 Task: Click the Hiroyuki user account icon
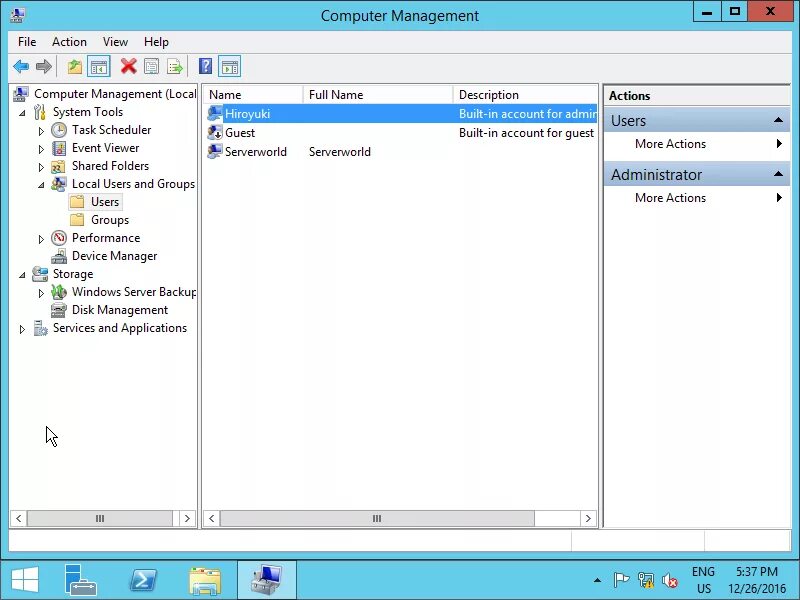click(215, 113)
